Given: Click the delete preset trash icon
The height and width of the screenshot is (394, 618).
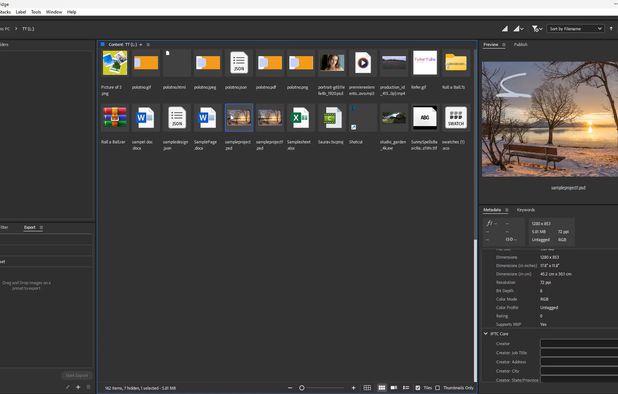Looking at the screenshot, I should pos(88,387).
